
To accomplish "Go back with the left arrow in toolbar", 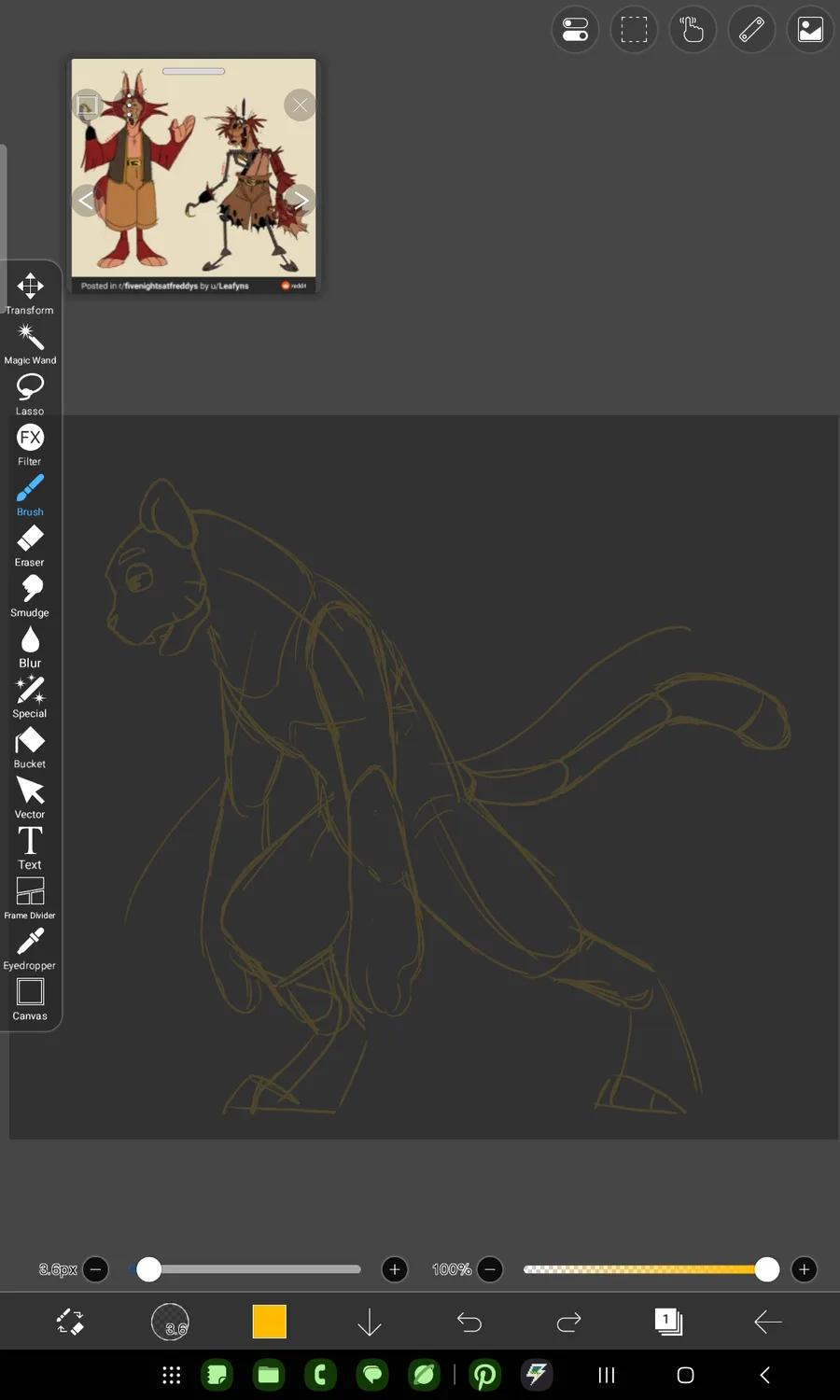I will (767, 1322).
